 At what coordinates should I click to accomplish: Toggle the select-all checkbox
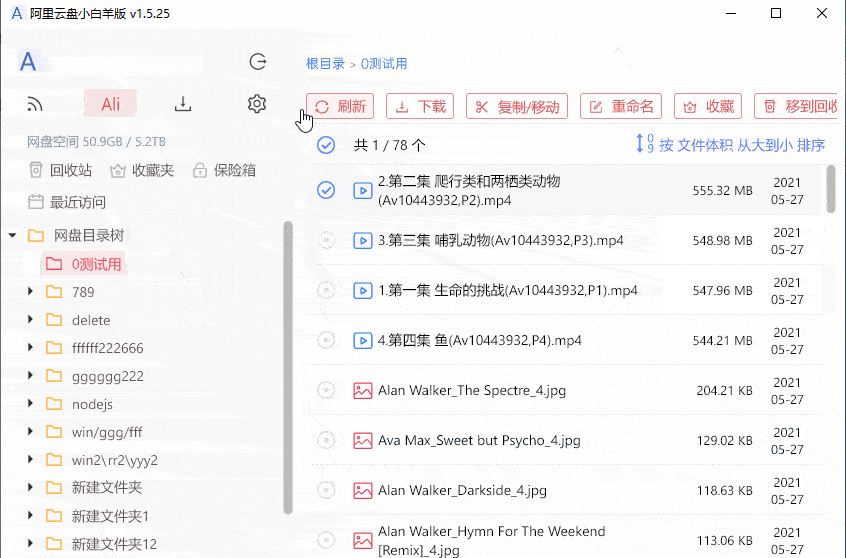326,145
